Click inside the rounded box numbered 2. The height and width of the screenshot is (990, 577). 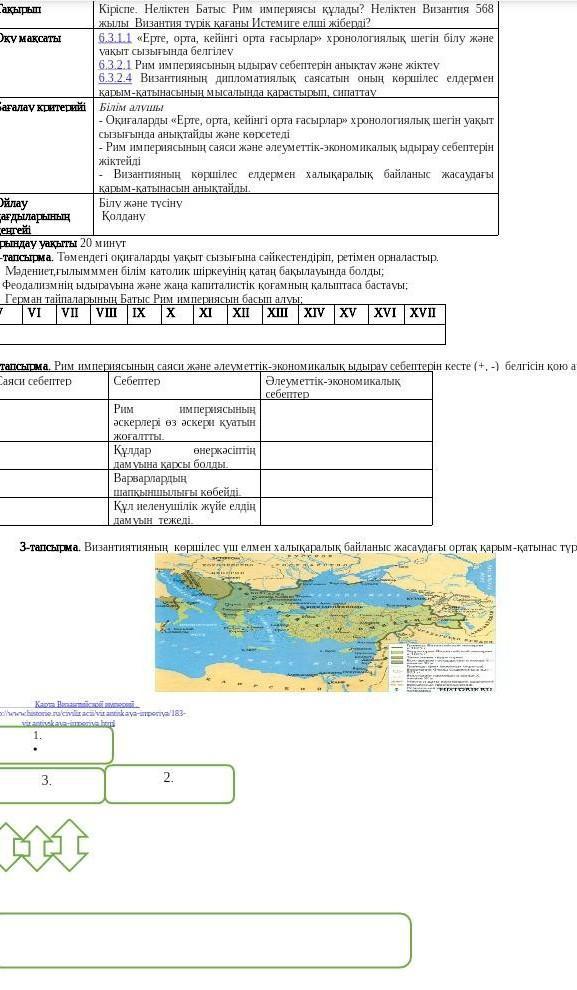[169, 784]
